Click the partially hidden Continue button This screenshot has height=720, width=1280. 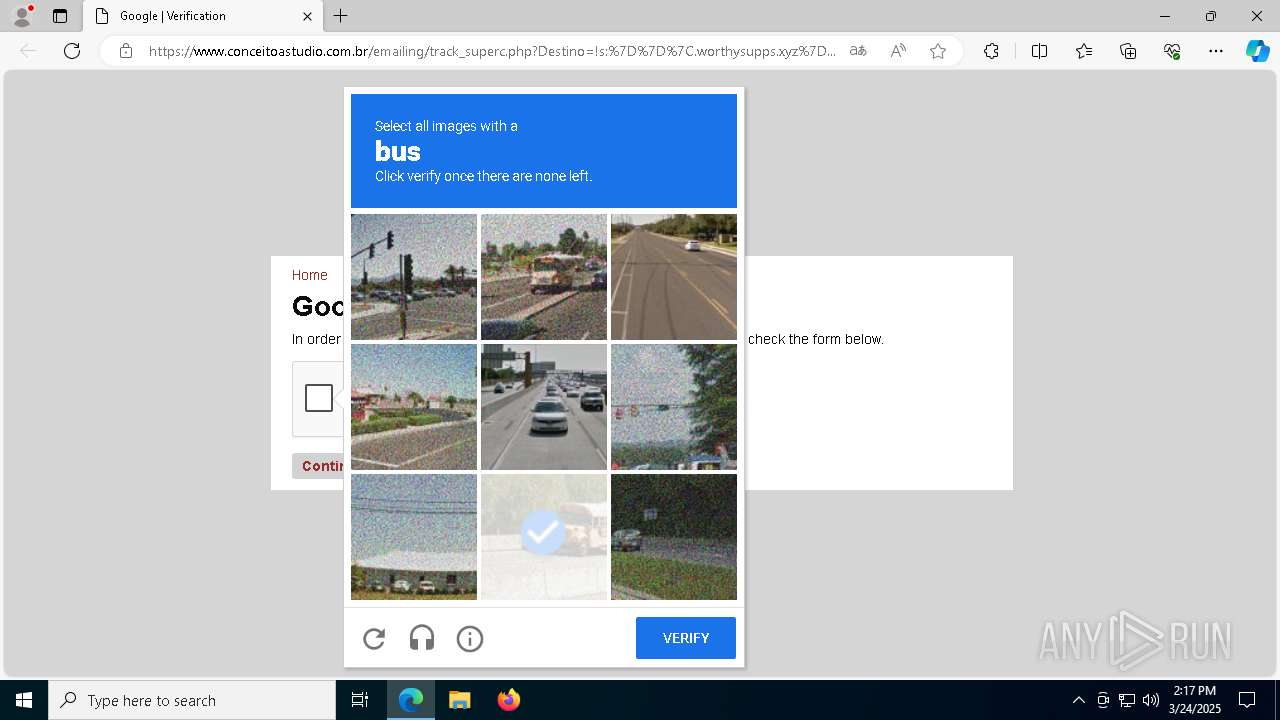click(318, 466)
